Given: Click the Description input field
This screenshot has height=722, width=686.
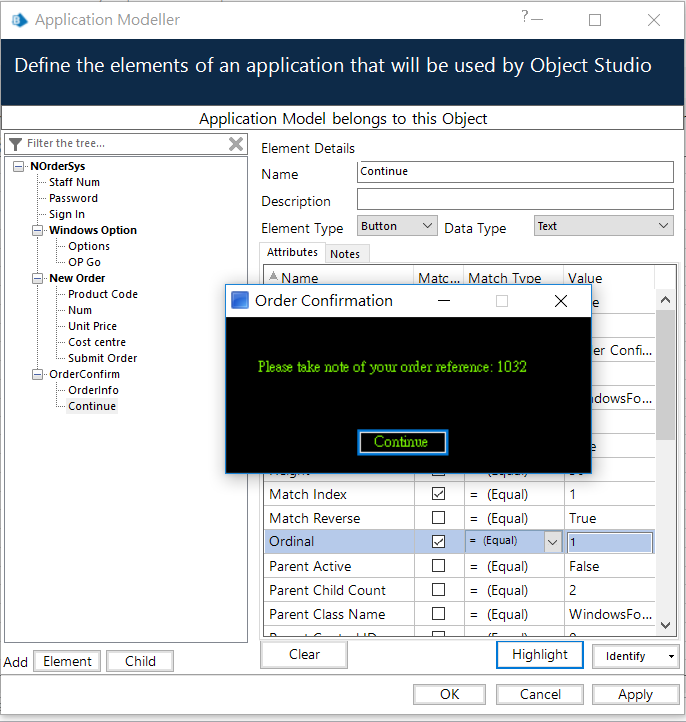Looking at the screenshot, I should point(515,199).
